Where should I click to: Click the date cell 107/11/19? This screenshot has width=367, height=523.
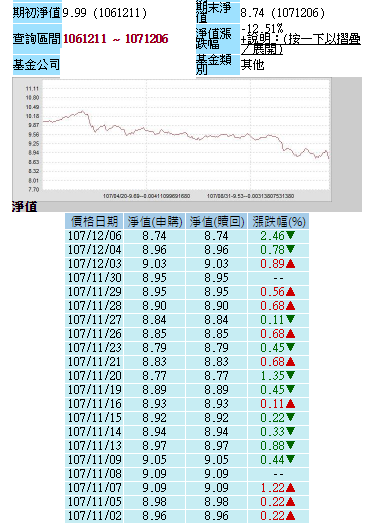[94, 390]
